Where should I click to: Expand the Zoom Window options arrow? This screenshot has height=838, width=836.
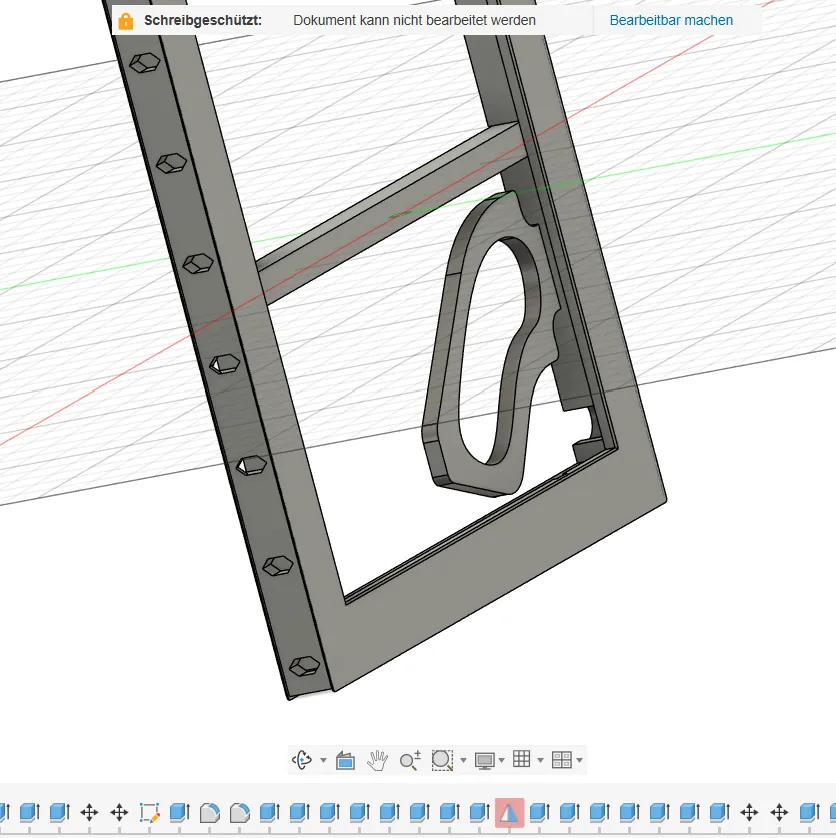(x=463, y=760)
